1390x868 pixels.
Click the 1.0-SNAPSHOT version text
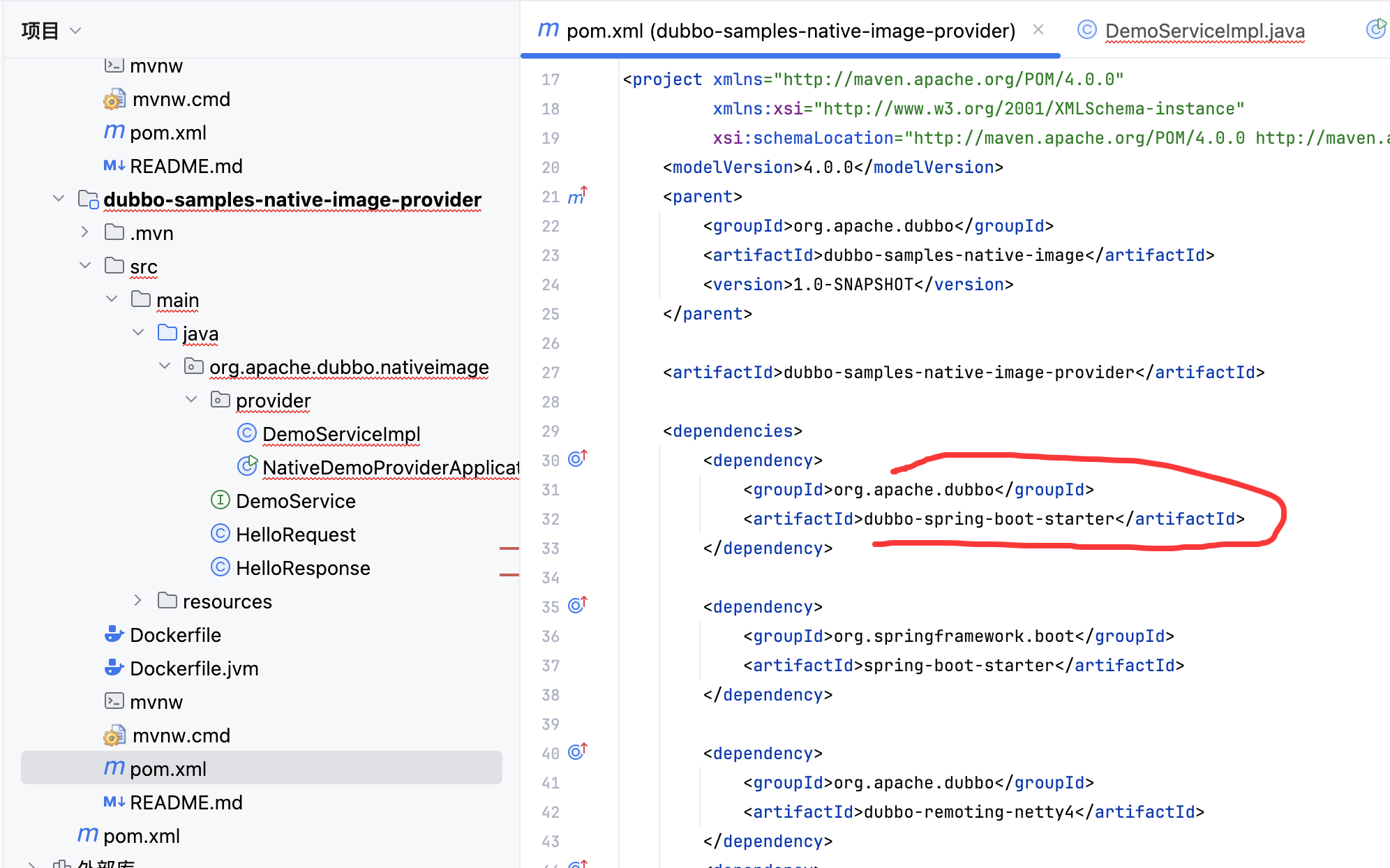point(853,285)
